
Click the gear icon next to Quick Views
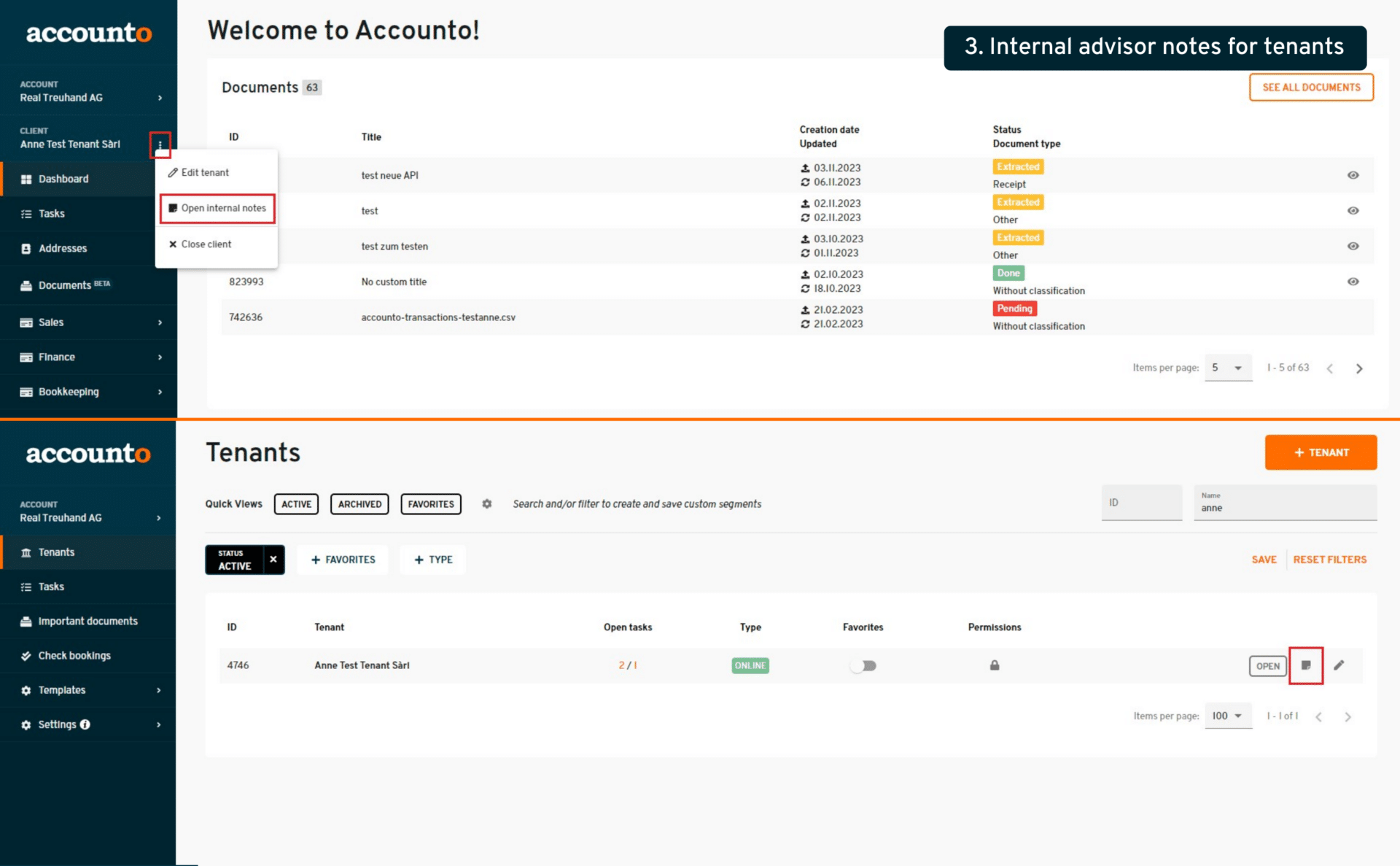click(487, 504)
